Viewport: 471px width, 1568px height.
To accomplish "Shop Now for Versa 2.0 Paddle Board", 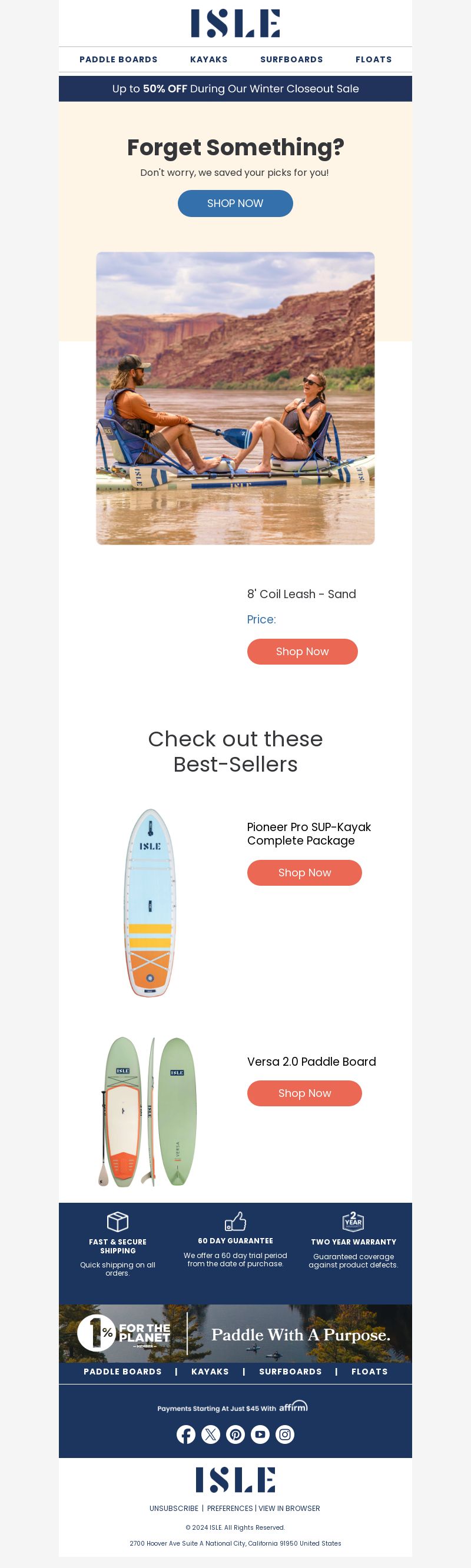I will (304, 1093).
